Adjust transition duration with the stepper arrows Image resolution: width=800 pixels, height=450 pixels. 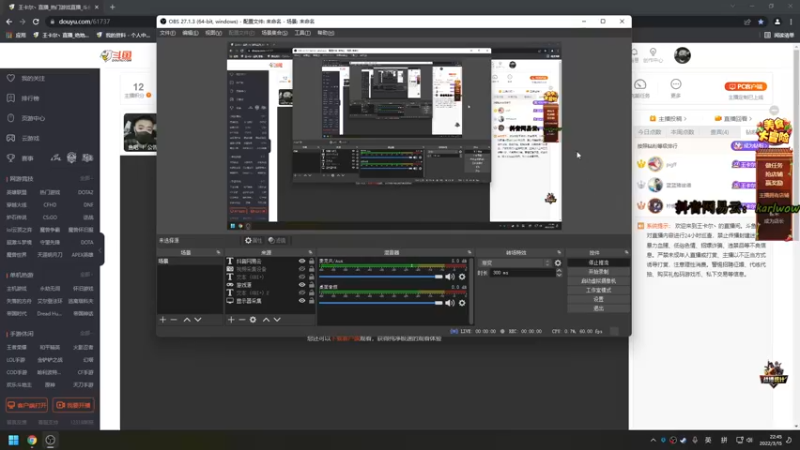pyautogui.click(x=559, y=273)
